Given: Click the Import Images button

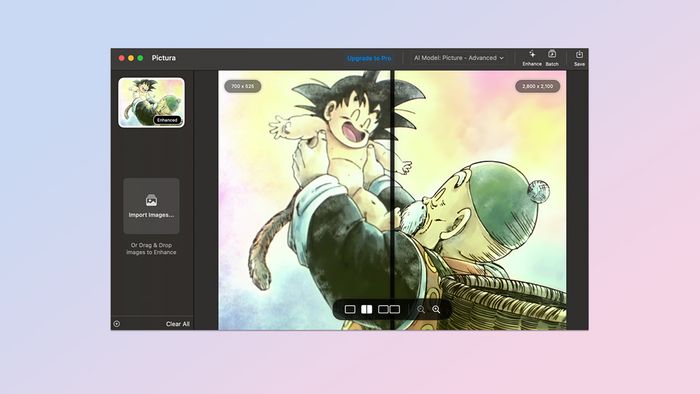Looking at the screenshot, I should (x=151, y=206).
